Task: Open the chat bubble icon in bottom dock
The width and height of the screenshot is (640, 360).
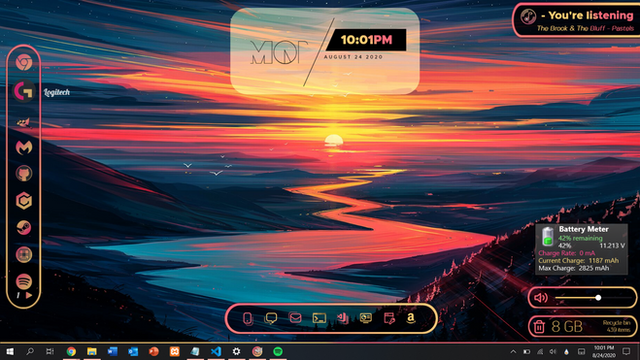Action: (271, 318)
